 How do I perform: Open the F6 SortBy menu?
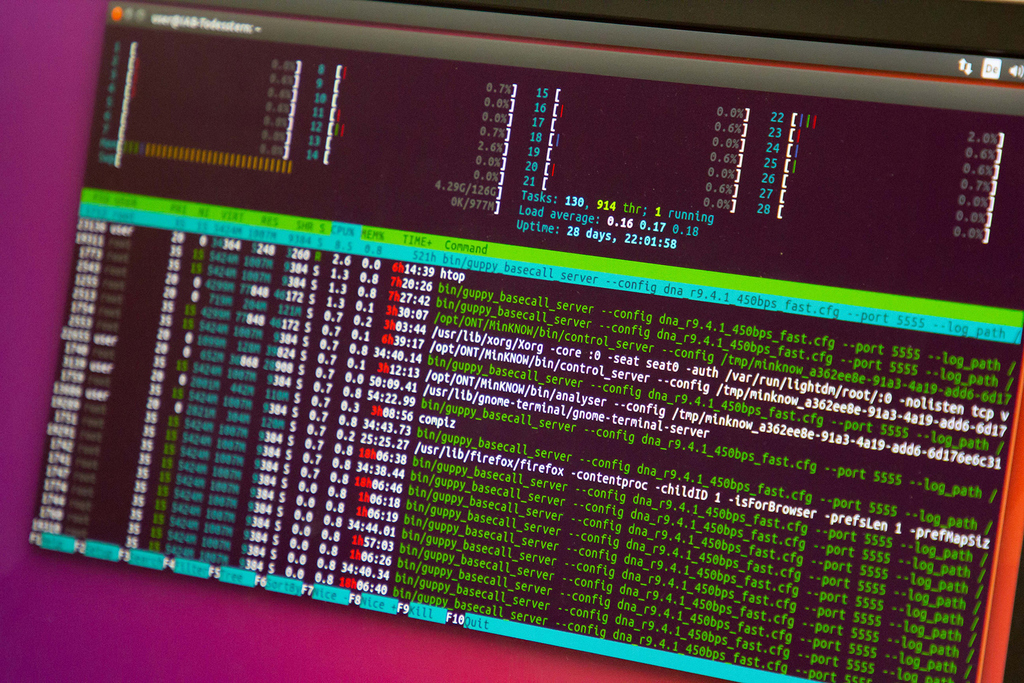[x=281, y=584]
